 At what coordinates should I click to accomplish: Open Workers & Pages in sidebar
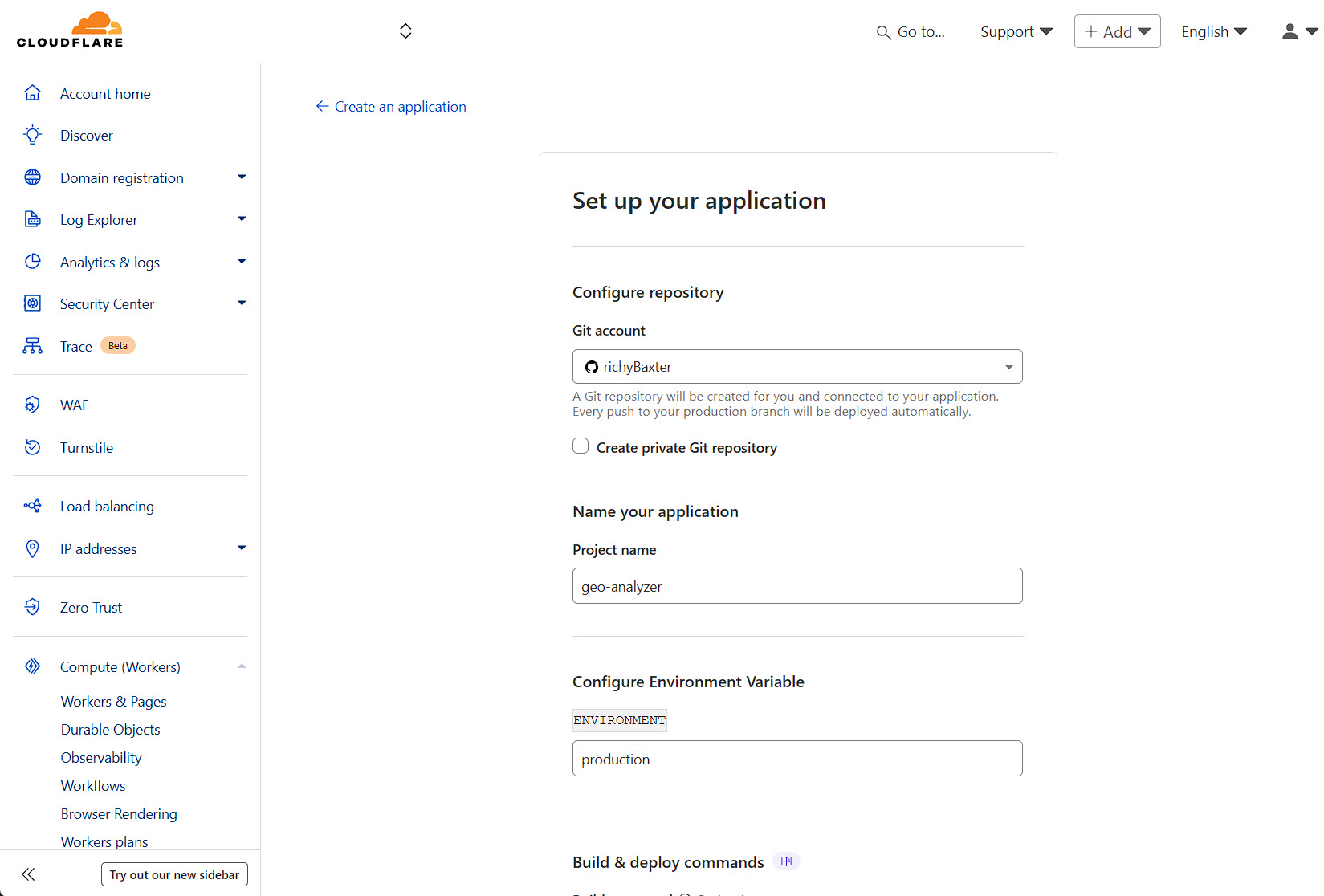pyautogui.click(x=114, y=701)
